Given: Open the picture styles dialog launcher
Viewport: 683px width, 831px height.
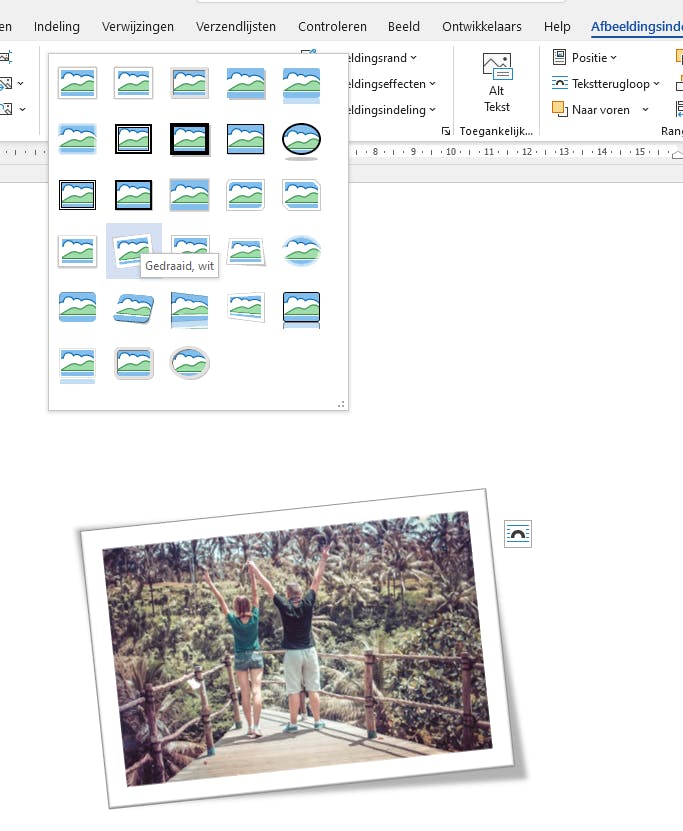Looking at the screenshot, I should coord(446,131).
